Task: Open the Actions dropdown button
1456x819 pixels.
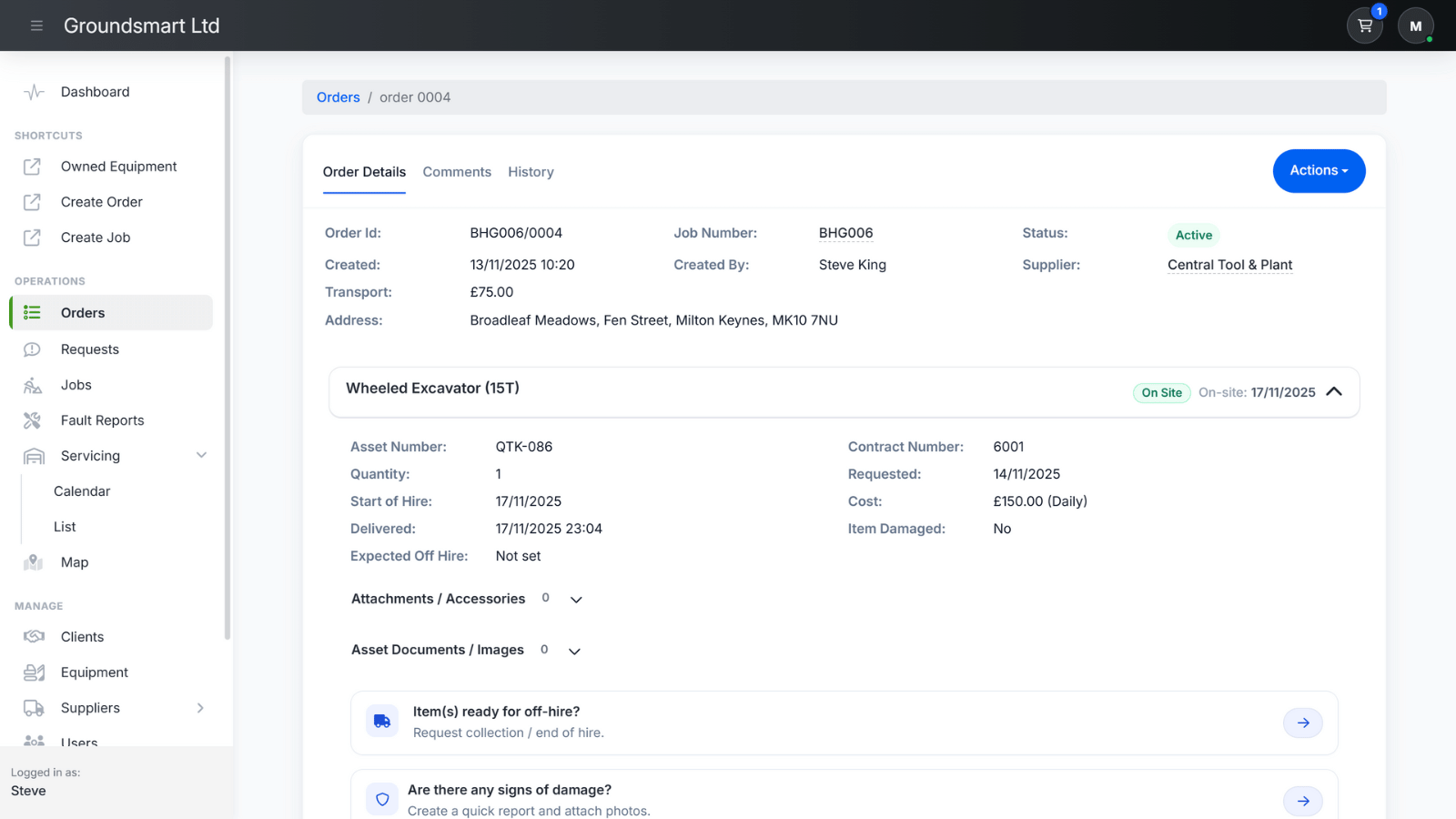Action: pyautogui.click(x=1319, y=171)
